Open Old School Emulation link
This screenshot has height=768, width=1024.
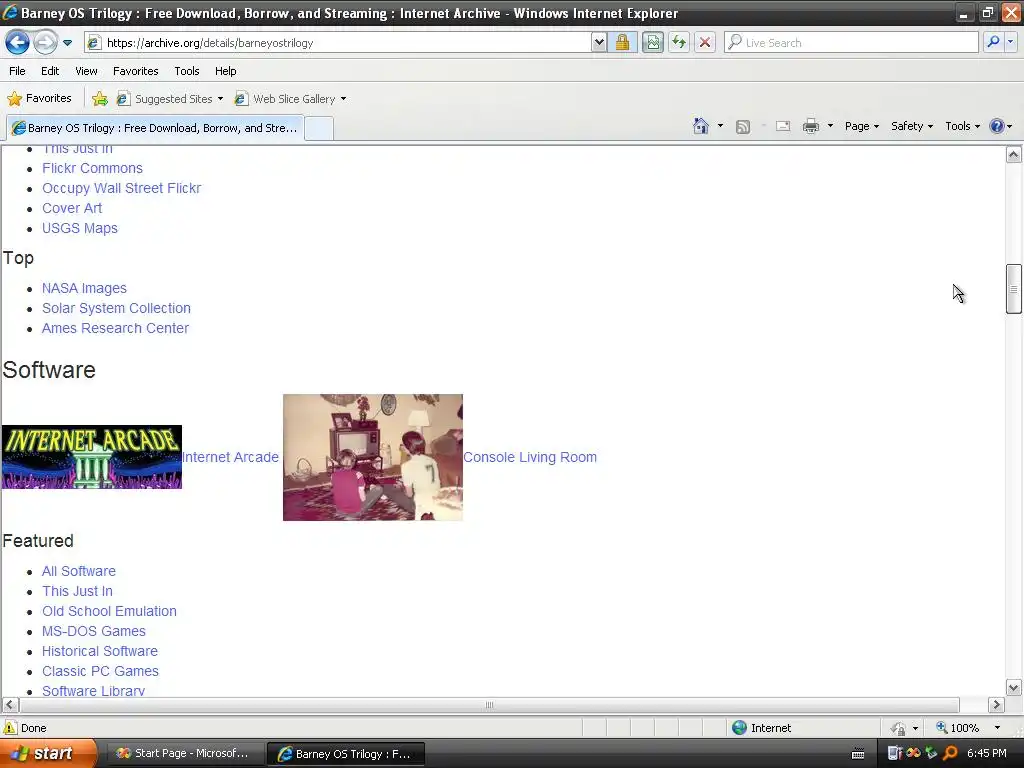[109, 611]
